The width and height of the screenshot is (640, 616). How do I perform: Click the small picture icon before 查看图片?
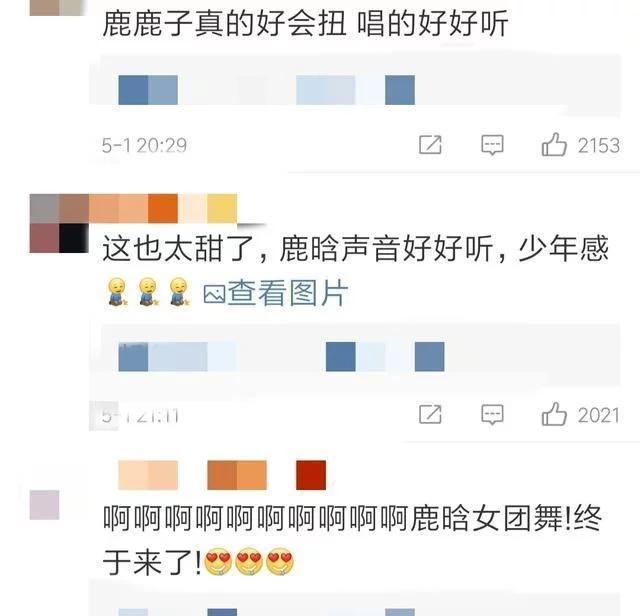tap(214, 294)
